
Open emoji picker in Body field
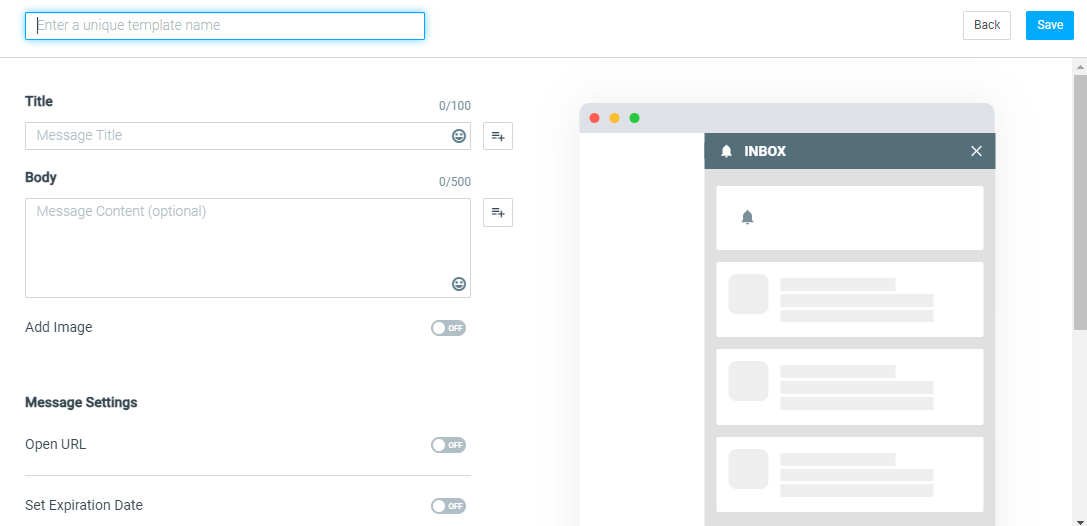coord(459,283)
